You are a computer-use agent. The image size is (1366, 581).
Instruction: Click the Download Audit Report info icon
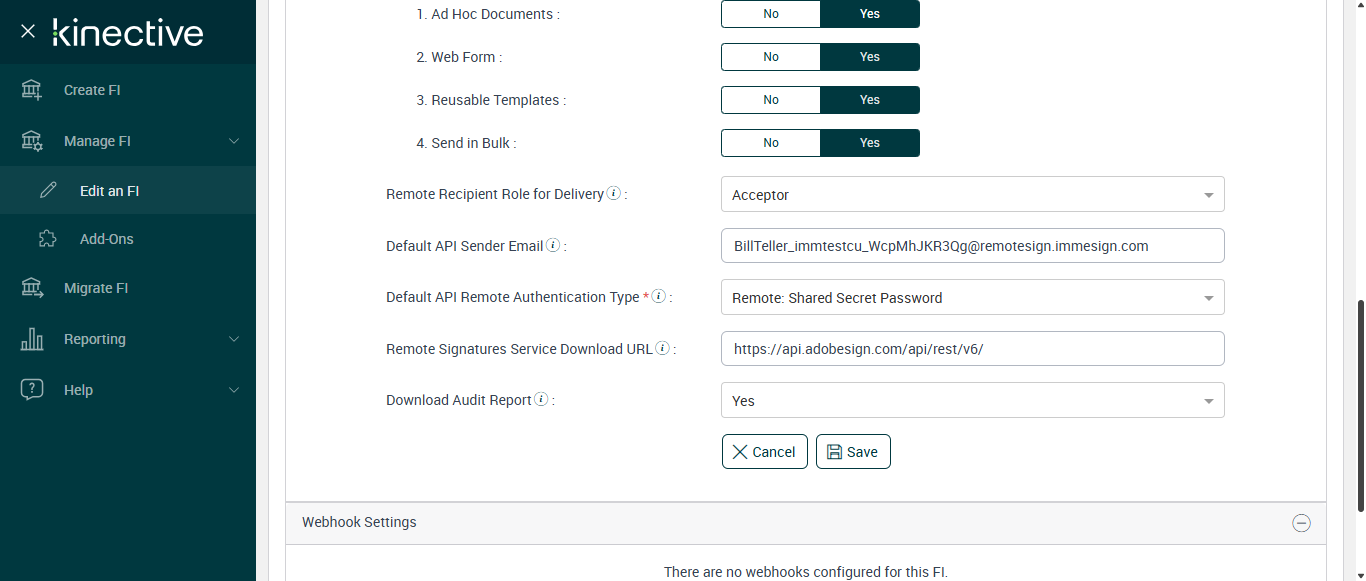tap(541, 399)
